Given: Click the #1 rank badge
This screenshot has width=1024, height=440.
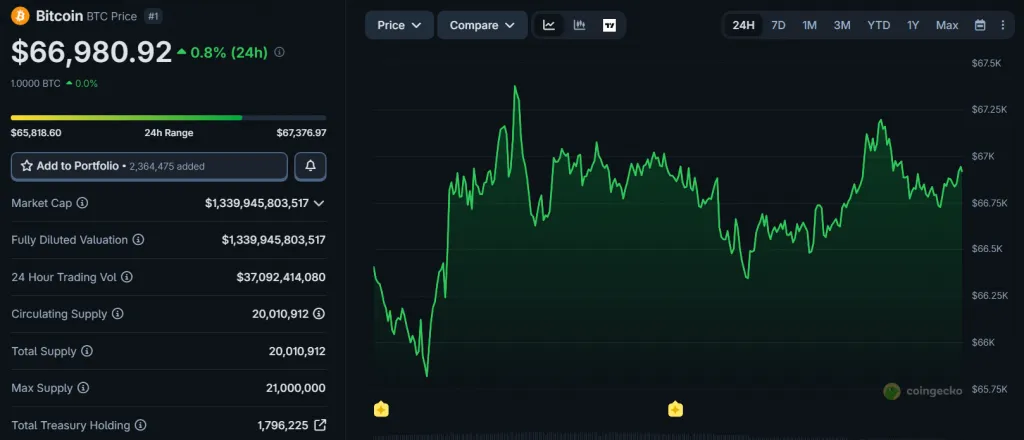Looking at the screenshot, I should 153,16.
